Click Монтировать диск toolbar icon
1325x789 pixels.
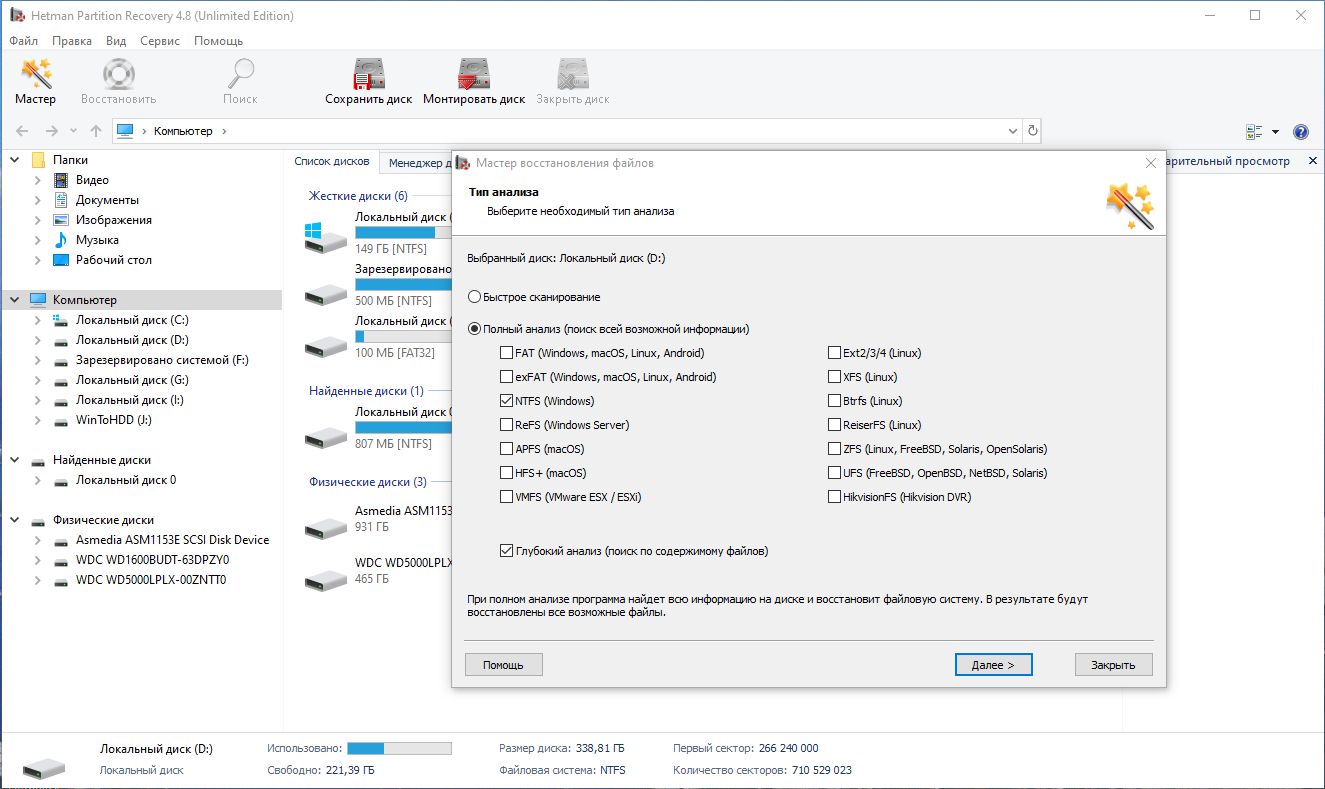coord(474,81)
